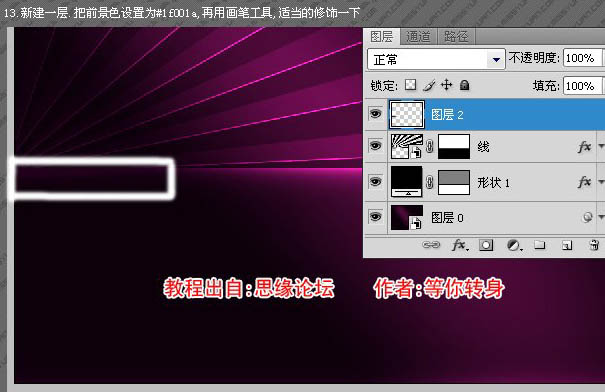605x392 pixels.
Task: Click the 填充 100% field
Action: coord(582,86)
